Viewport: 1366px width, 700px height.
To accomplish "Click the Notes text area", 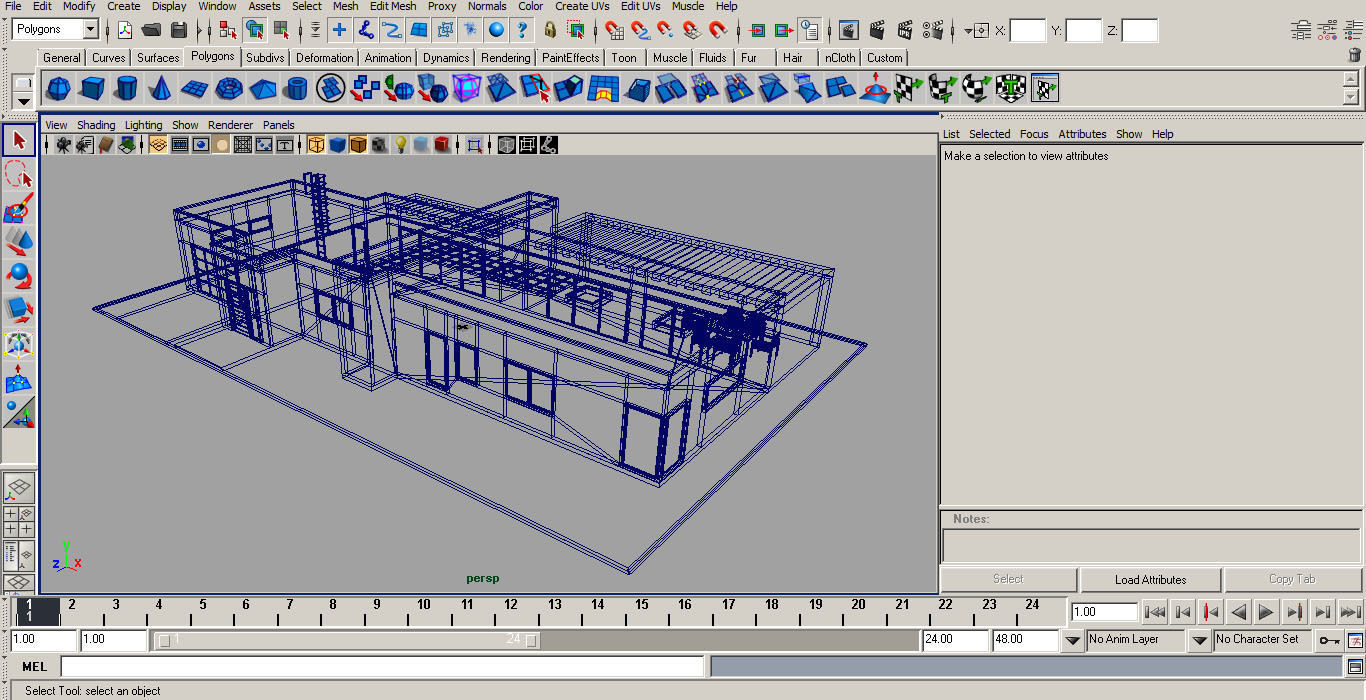I will 1151,546.
